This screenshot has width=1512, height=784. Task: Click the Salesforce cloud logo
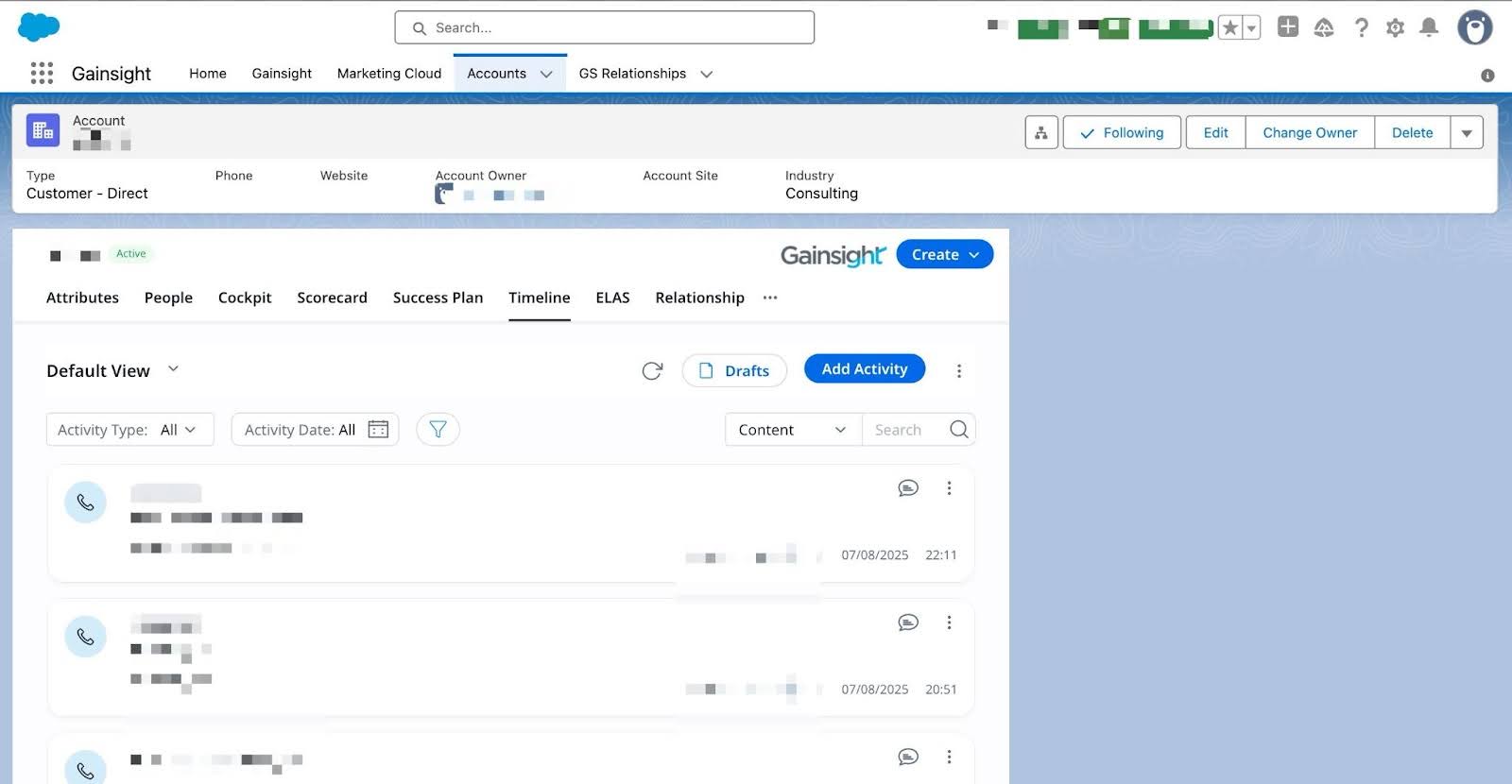(x=39, y=27)
